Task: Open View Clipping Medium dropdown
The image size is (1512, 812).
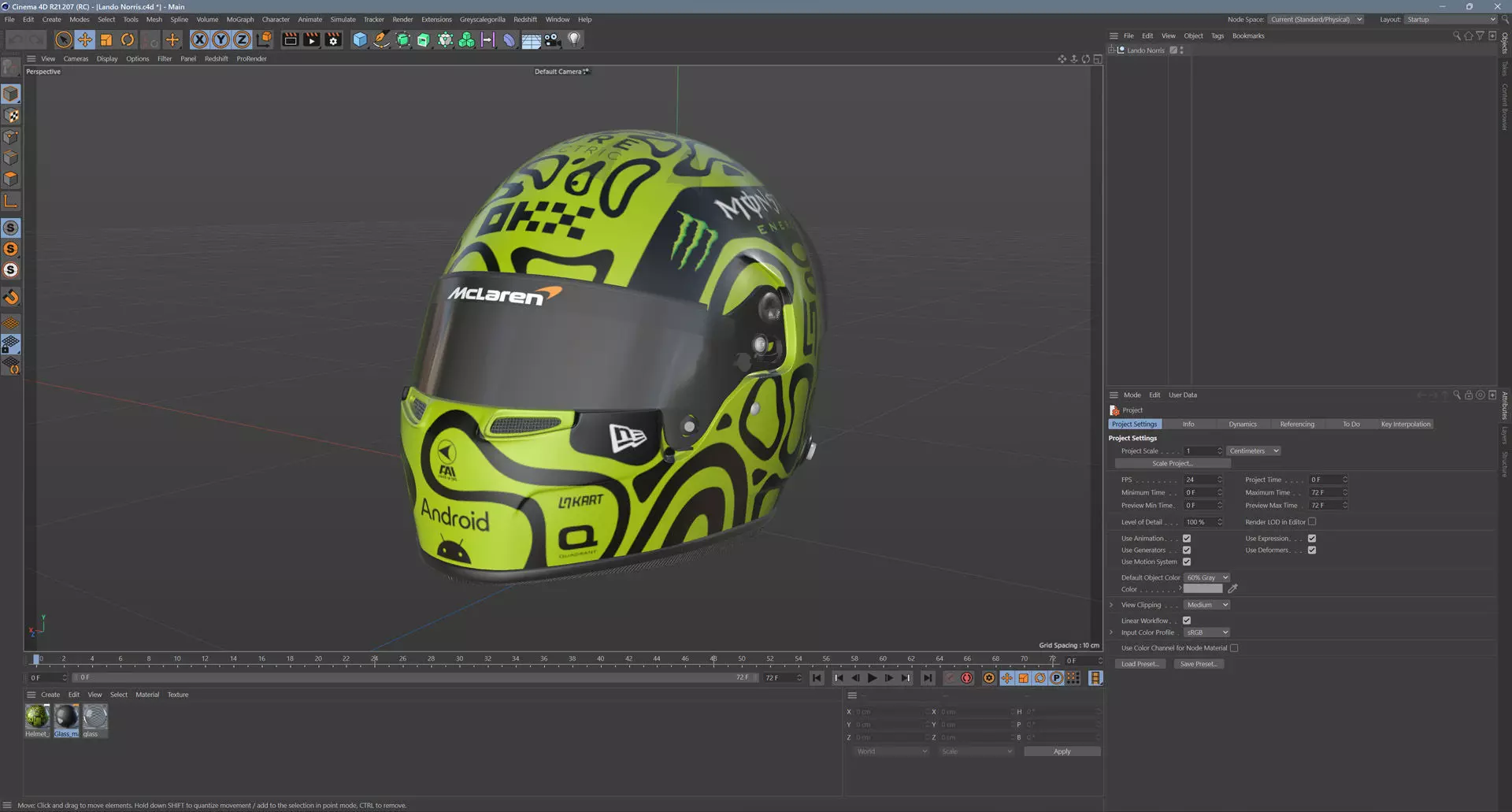Action: (1207, 605)
